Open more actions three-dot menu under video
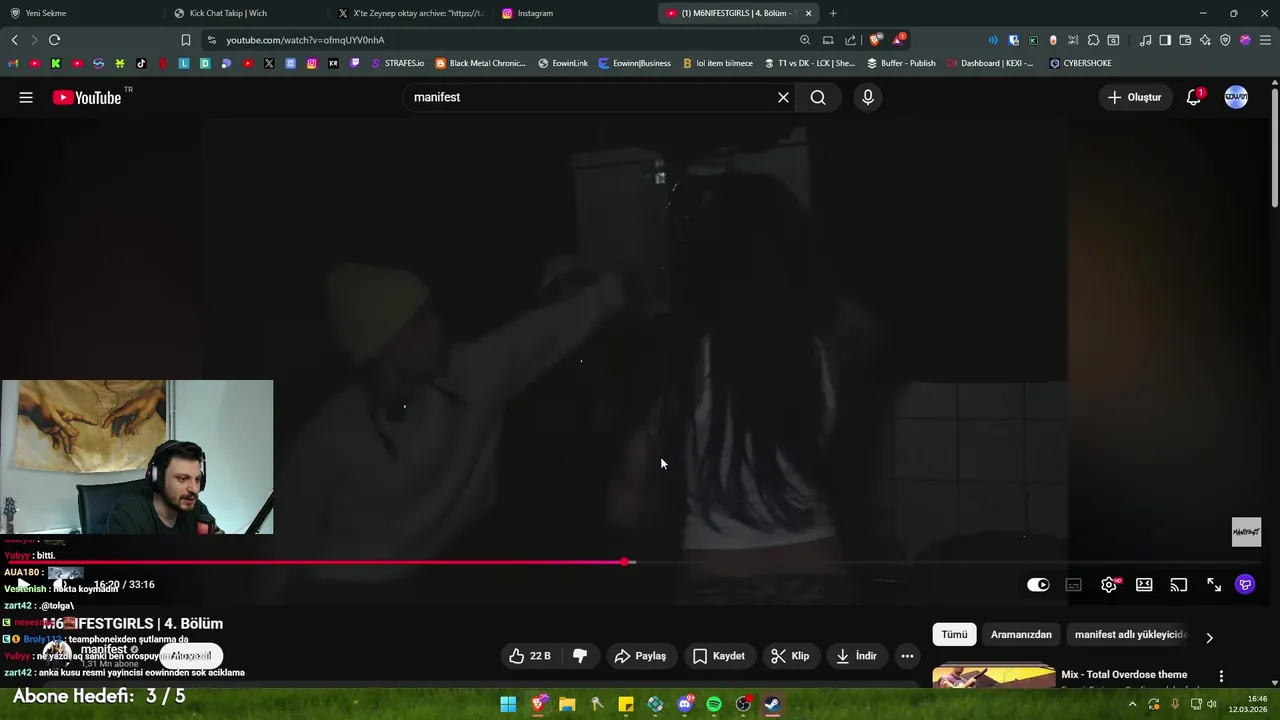Image resolution: width=1280 pixels, height=720 pixels. [x=907, y=656]
